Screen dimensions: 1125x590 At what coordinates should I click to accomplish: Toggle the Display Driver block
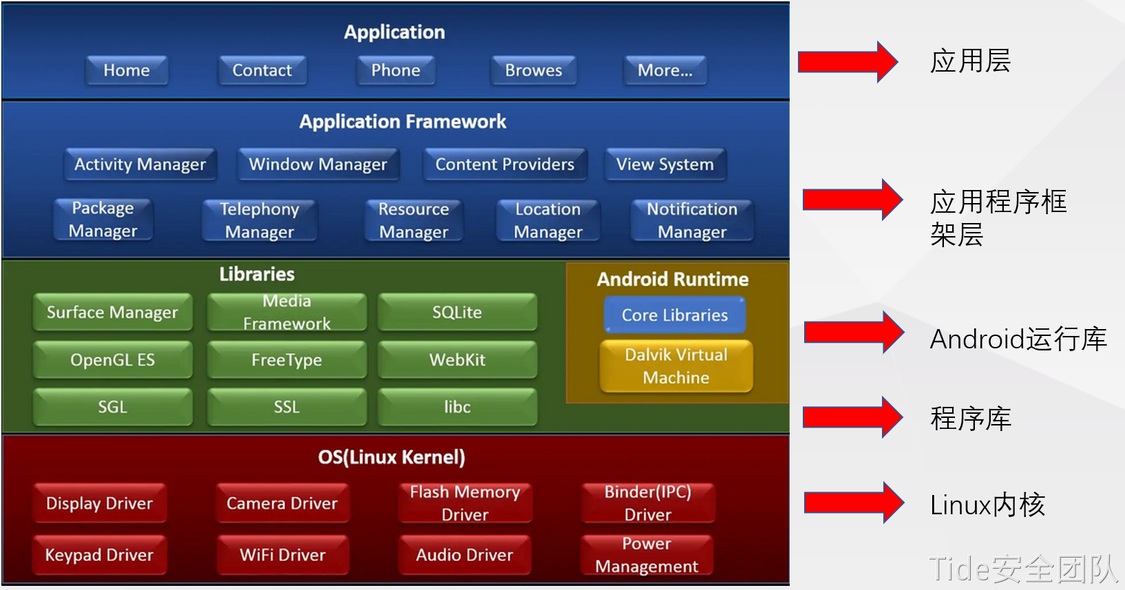click(99, 503)
